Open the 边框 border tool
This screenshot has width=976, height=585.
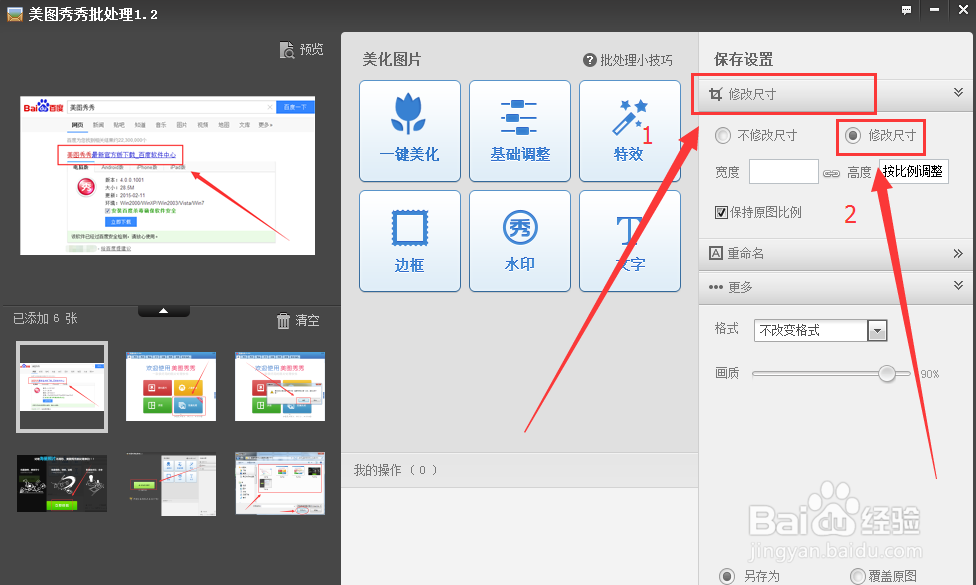tap(410, 241)
